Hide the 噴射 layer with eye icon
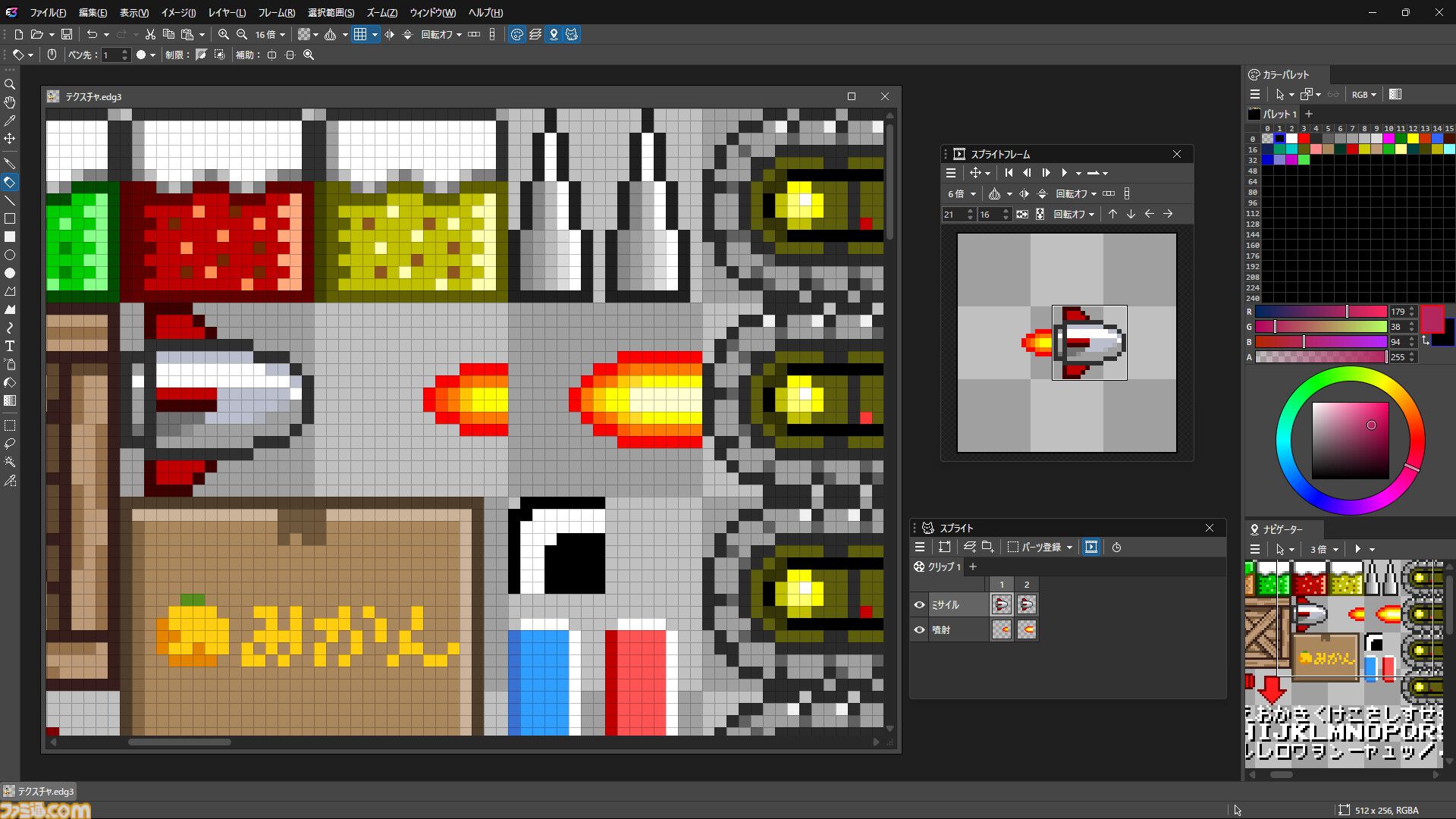This screenshot has width=1456, height=819. (920, 629)
